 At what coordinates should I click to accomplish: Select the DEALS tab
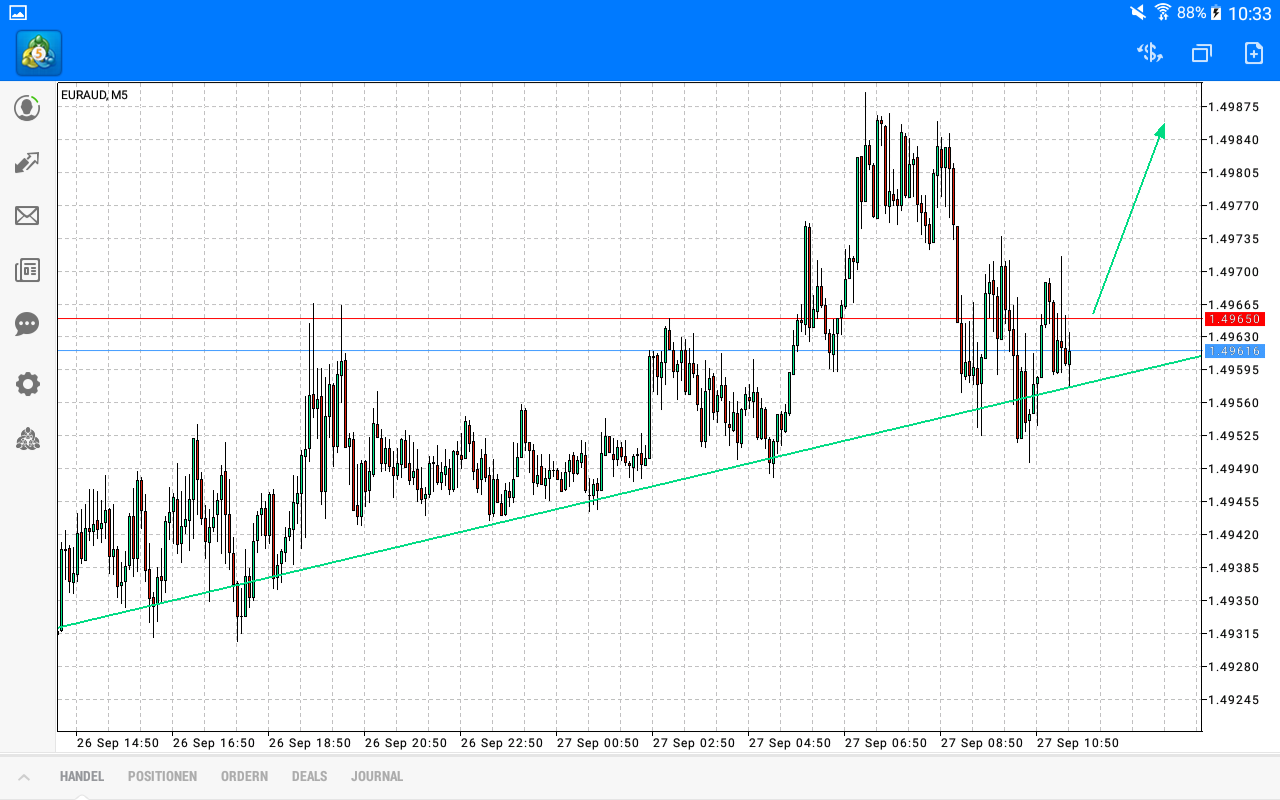click(309, 776)
